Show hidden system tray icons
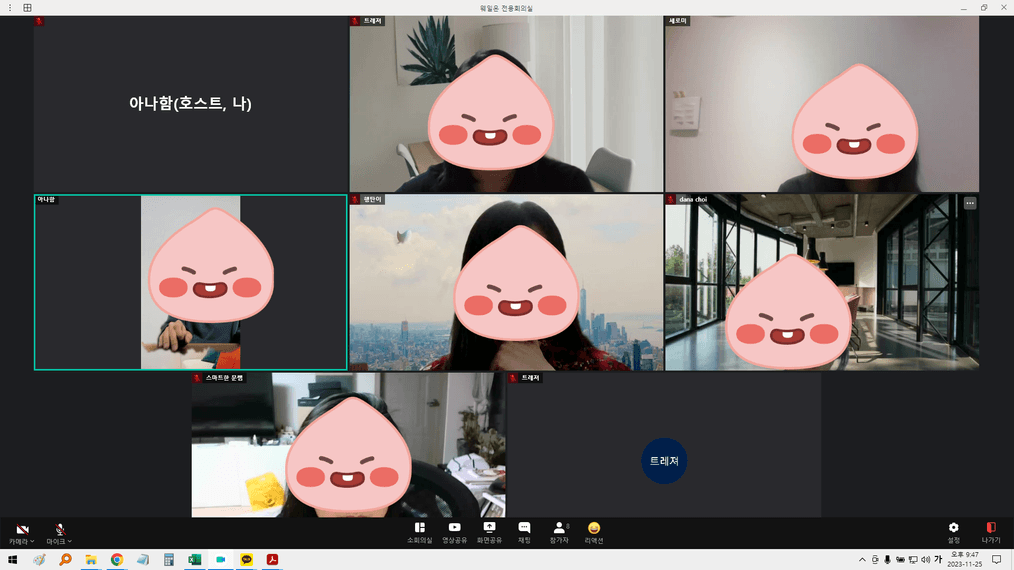The height and width of the screenshot is (570, 1014). tap(862, 560)
